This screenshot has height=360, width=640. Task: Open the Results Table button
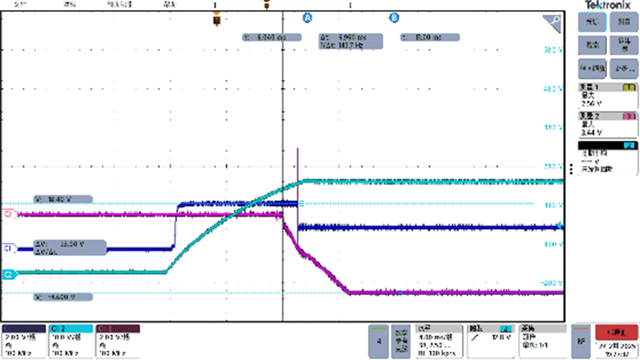tap(624, 44)
